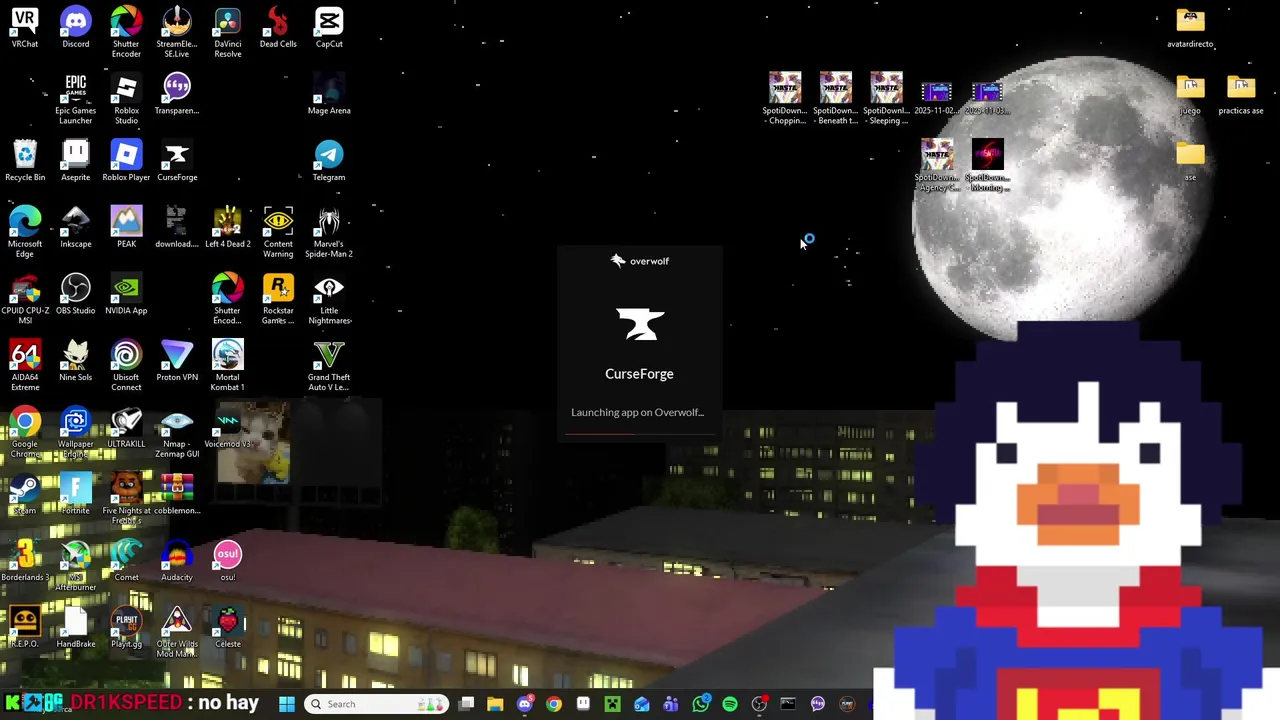Select the Voicemod V3 desktop icon
Image resolution: width=1280 pixels, height=720 pixels.
point(227,428)
